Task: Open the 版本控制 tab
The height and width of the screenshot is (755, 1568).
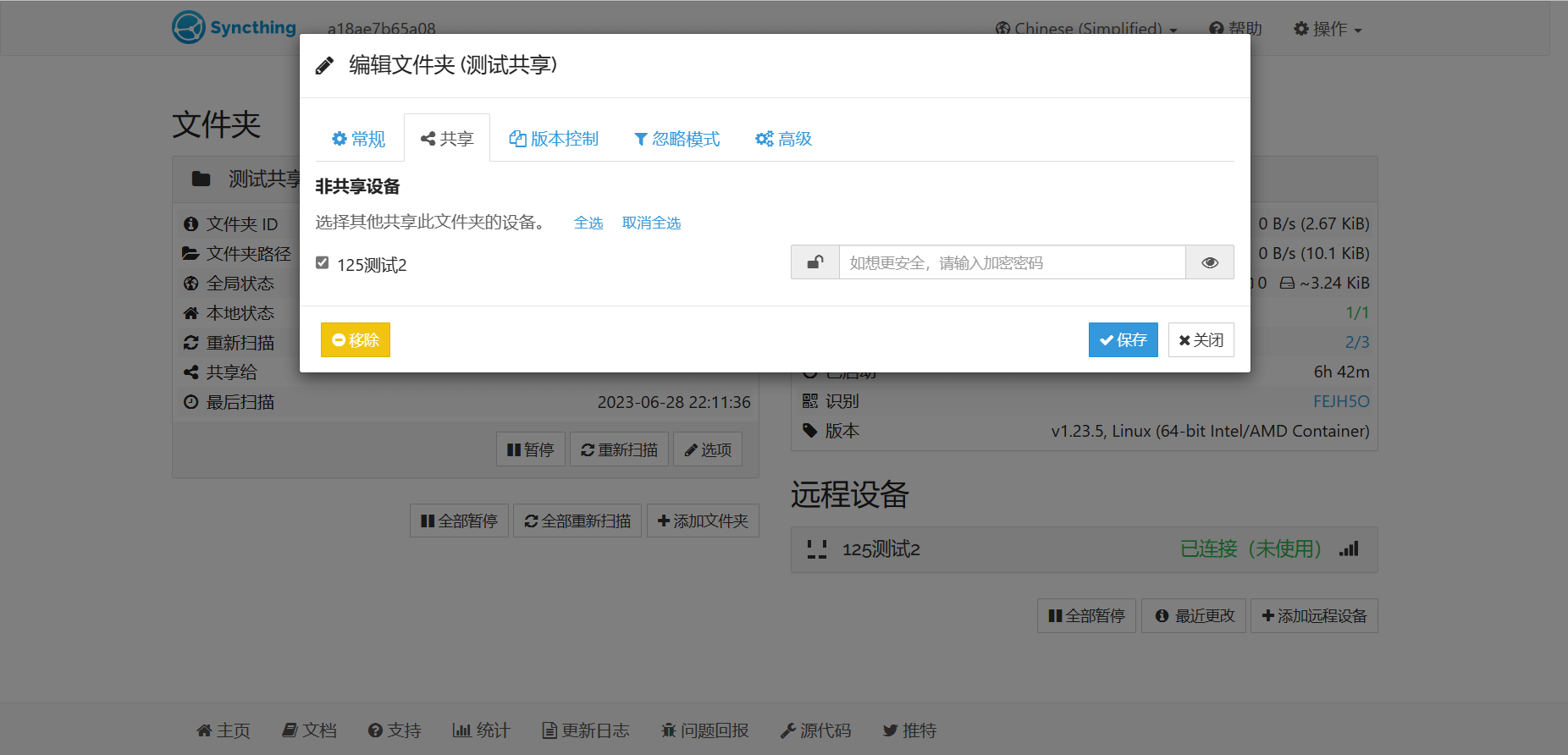Action: tap(554, 139)
